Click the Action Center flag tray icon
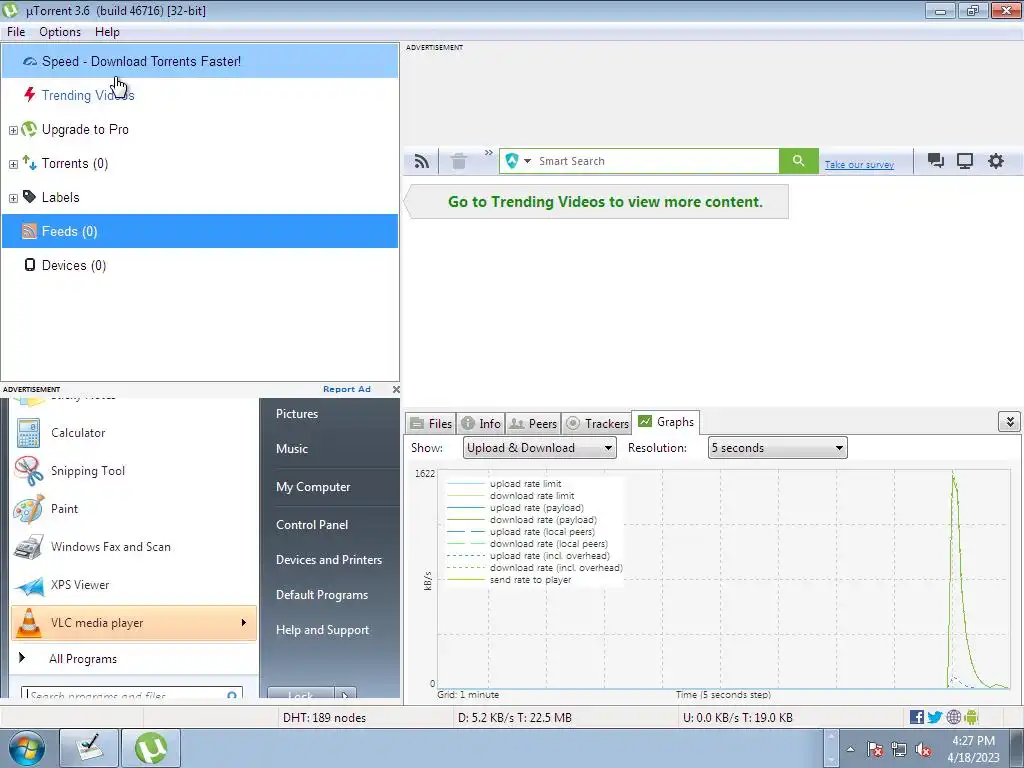 point(875,749)
